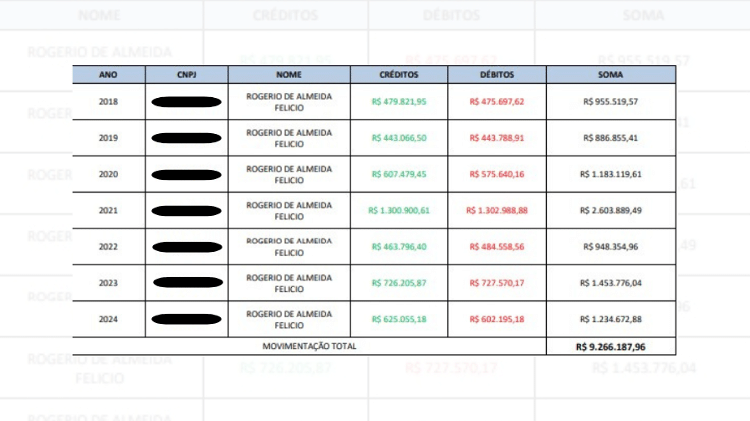Select sum value R$ 1.453.776,04 in the 2023 row
Image resolution: width=750 pixels, height=421 pixels.
pos(611,283)
